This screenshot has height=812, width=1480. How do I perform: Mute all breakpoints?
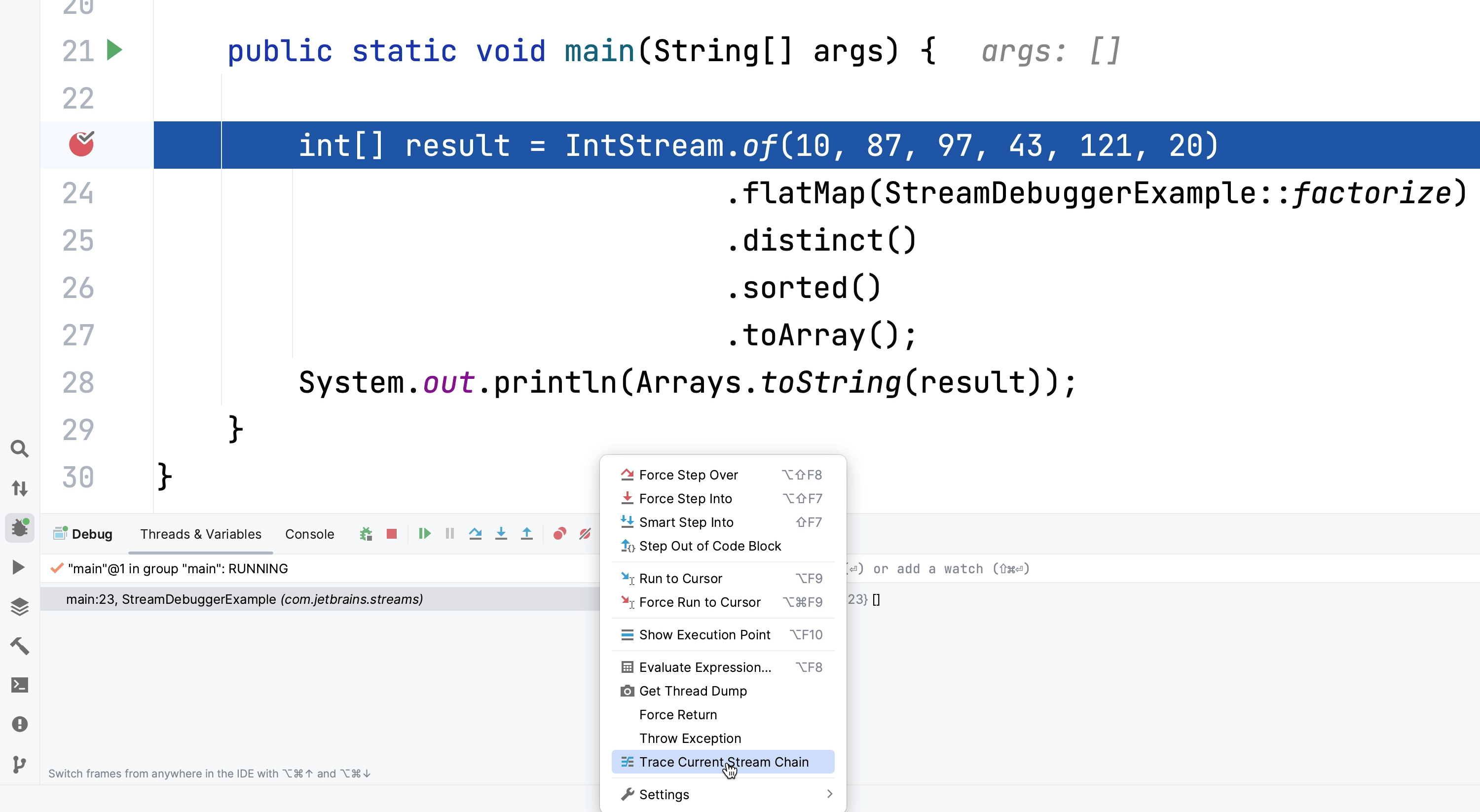coord(584,534)
